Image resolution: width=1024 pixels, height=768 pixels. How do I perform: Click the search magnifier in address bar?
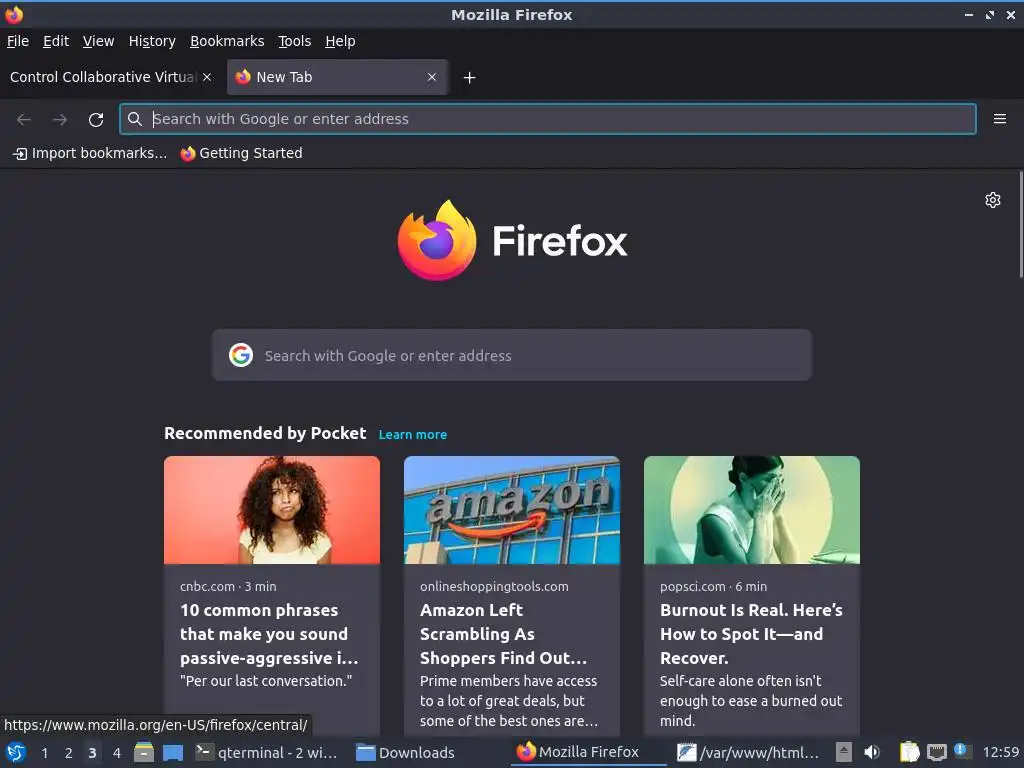[135, 119]
